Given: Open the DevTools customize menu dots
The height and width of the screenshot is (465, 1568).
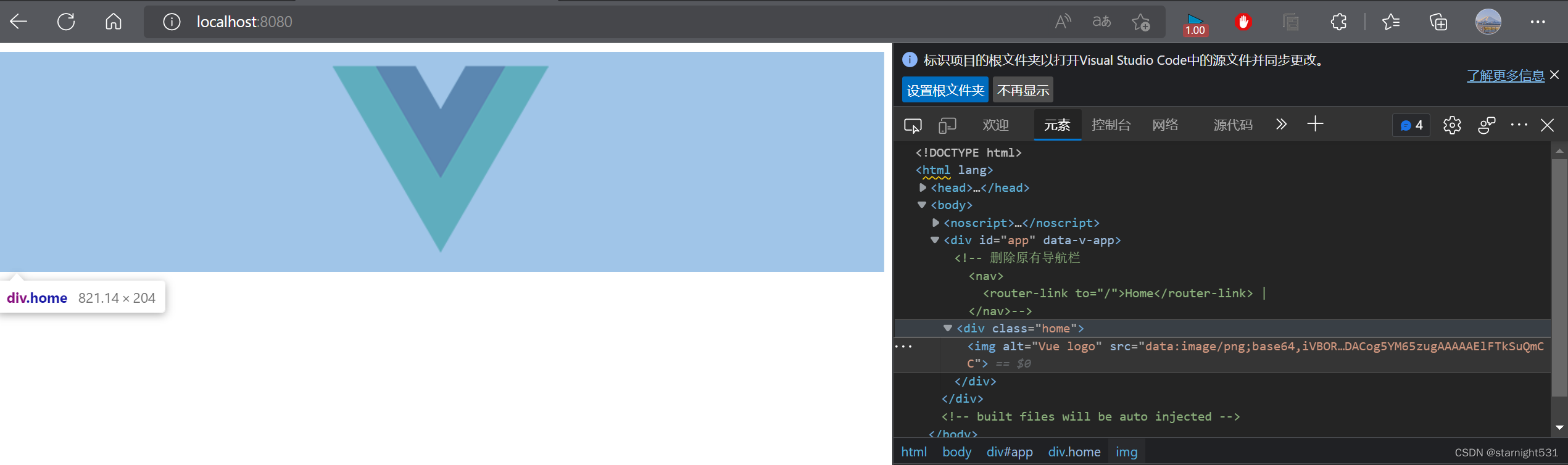Looking at the screenshot, I should click(x=1519, y=125).
